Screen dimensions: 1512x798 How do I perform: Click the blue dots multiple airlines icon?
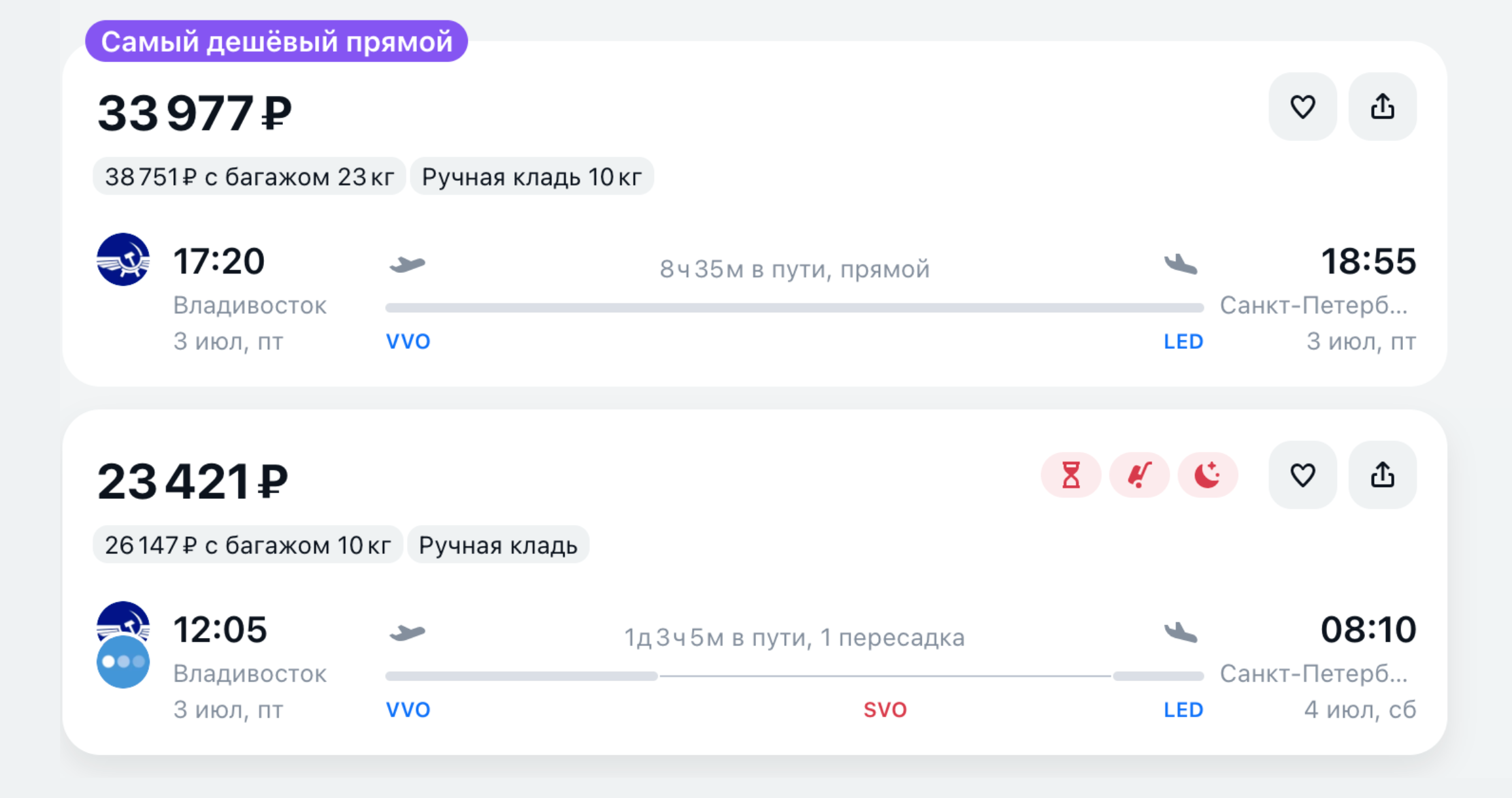point(123,662)
